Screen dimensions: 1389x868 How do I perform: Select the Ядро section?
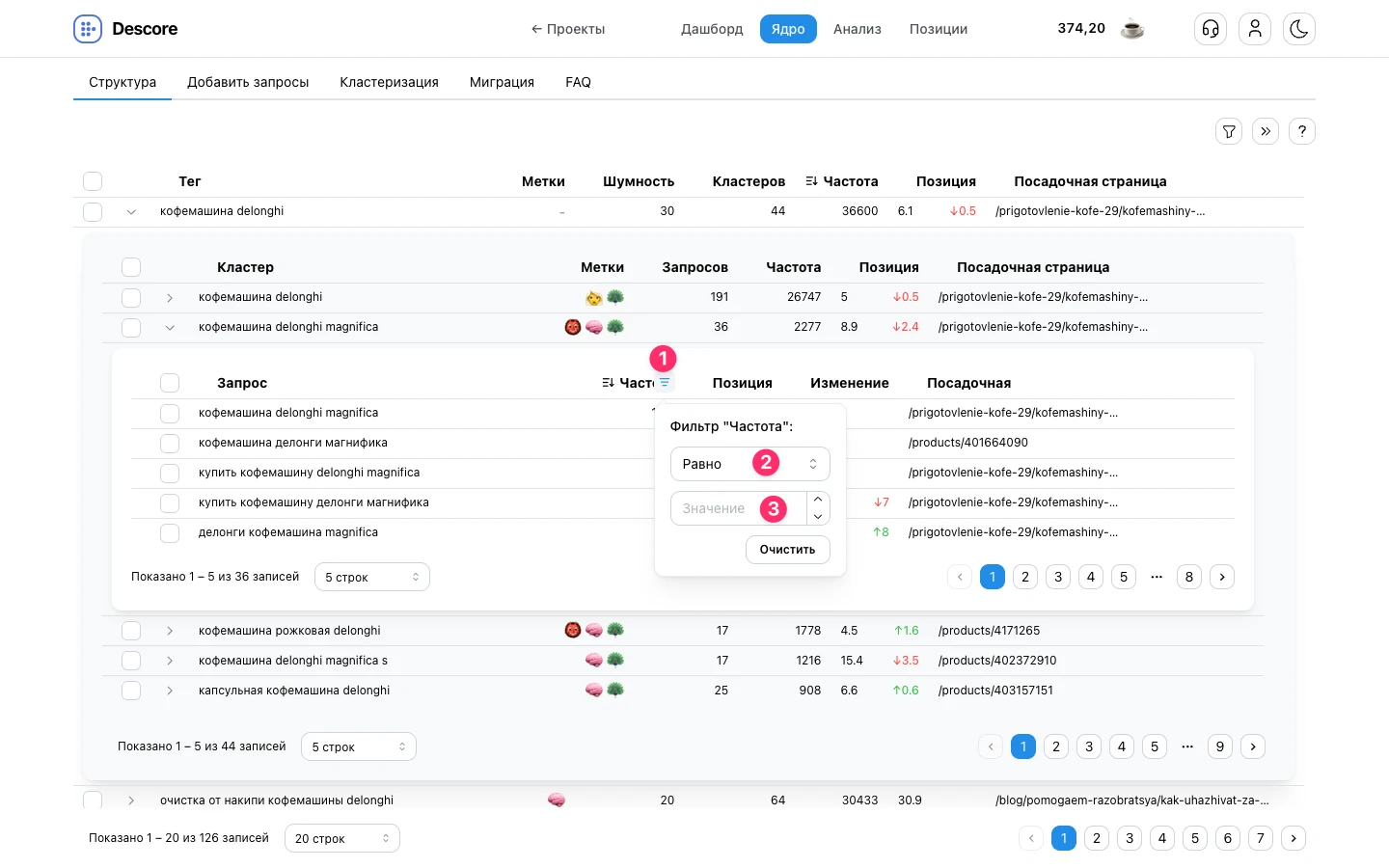[x=788, y=29]
